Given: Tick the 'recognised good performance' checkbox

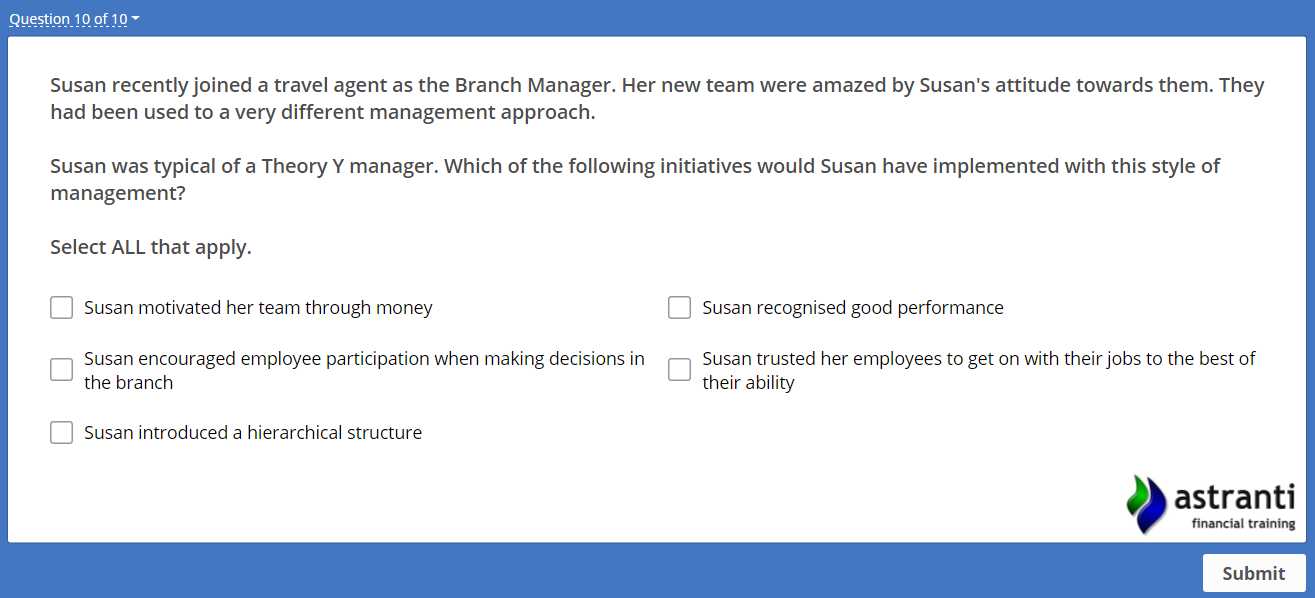Looking at the screenshot, I should (x=680, y=308).
